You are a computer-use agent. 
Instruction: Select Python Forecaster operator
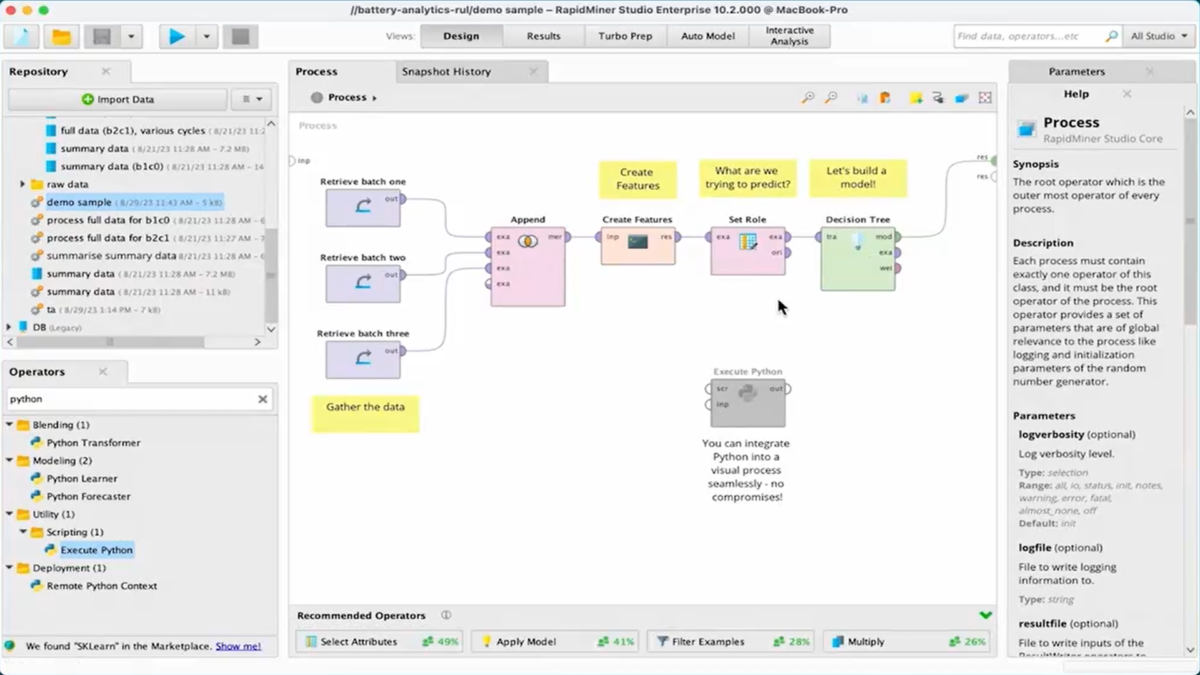coord(80,497)
